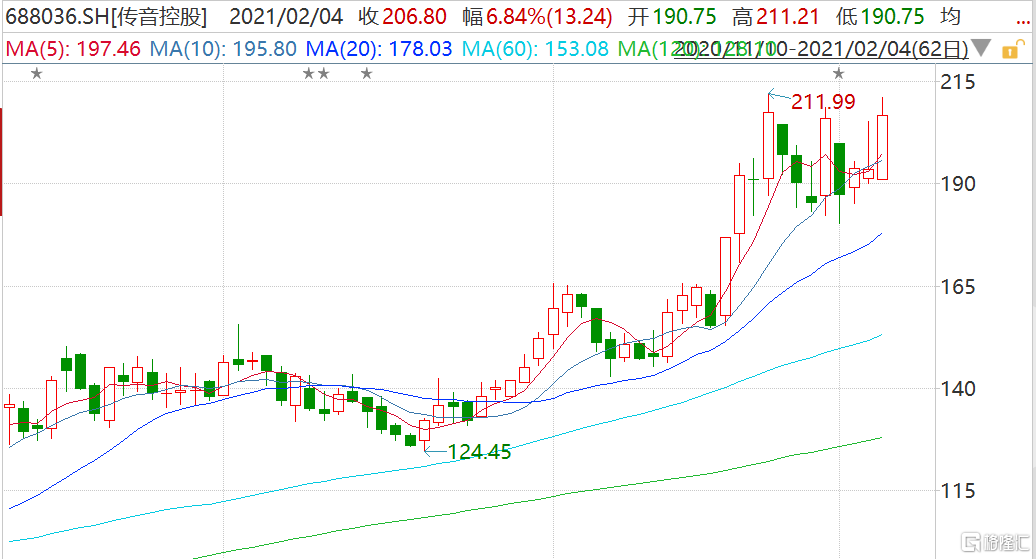This screenshot has height=559, width=1036.
Task: Click the change value 幅 6.84%(13.24)
Action: (537, 17)
